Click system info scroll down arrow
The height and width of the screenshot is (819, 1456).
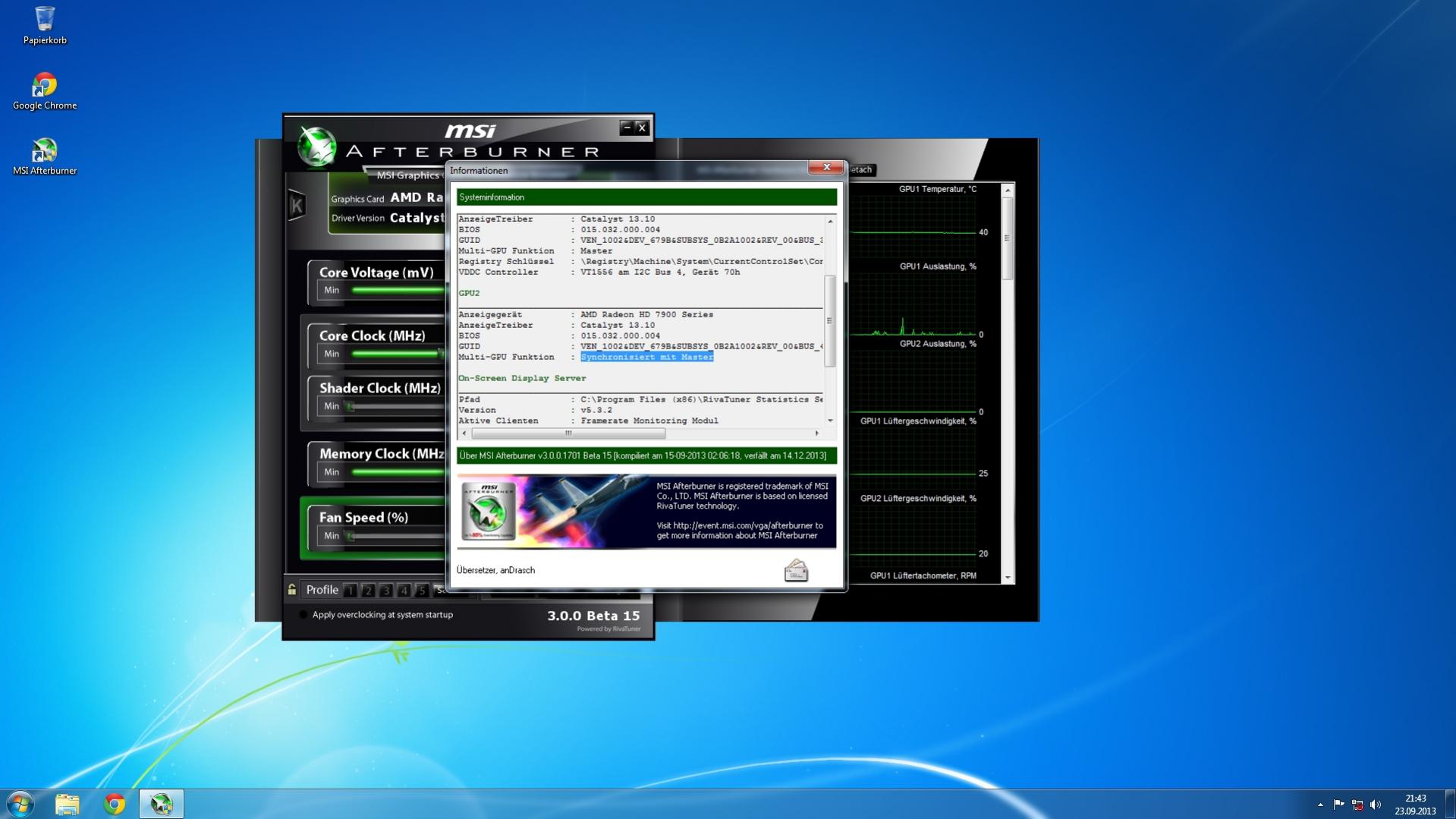pos(830,421)
